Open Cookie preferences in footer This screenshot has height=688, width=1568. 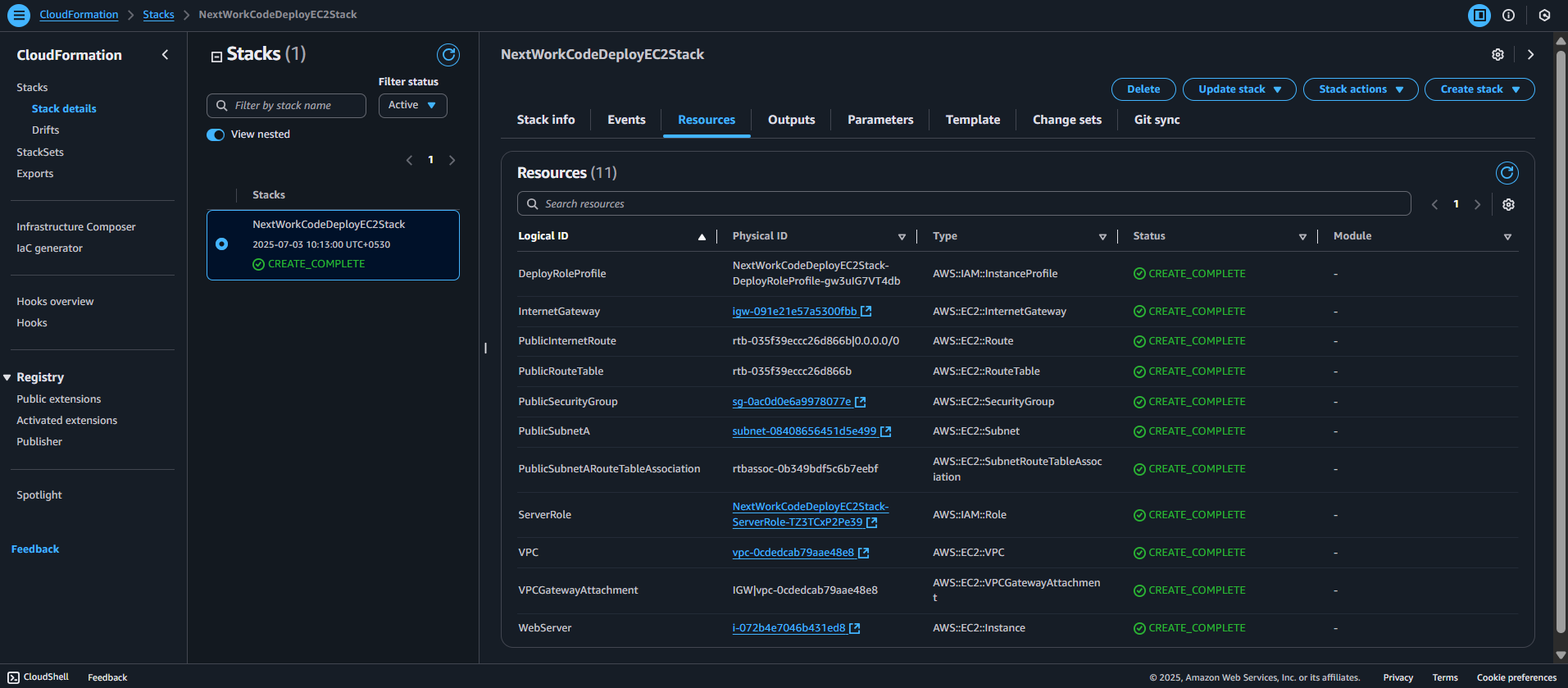[x=1516, y=677]
